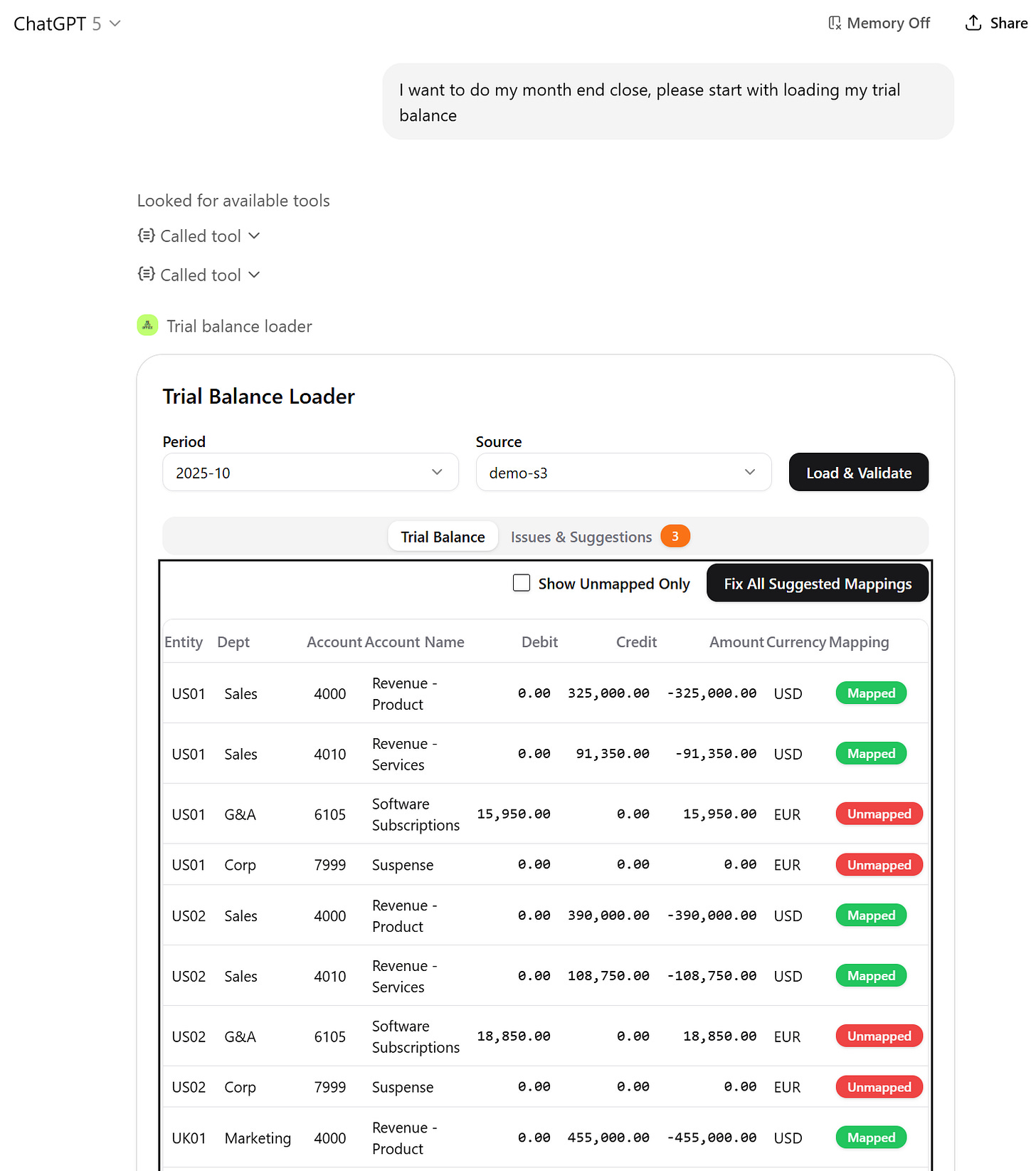Click the Load & Validate button
Image resolution: width=1036 pixels, height=1171 pixels.
(858, 472)
